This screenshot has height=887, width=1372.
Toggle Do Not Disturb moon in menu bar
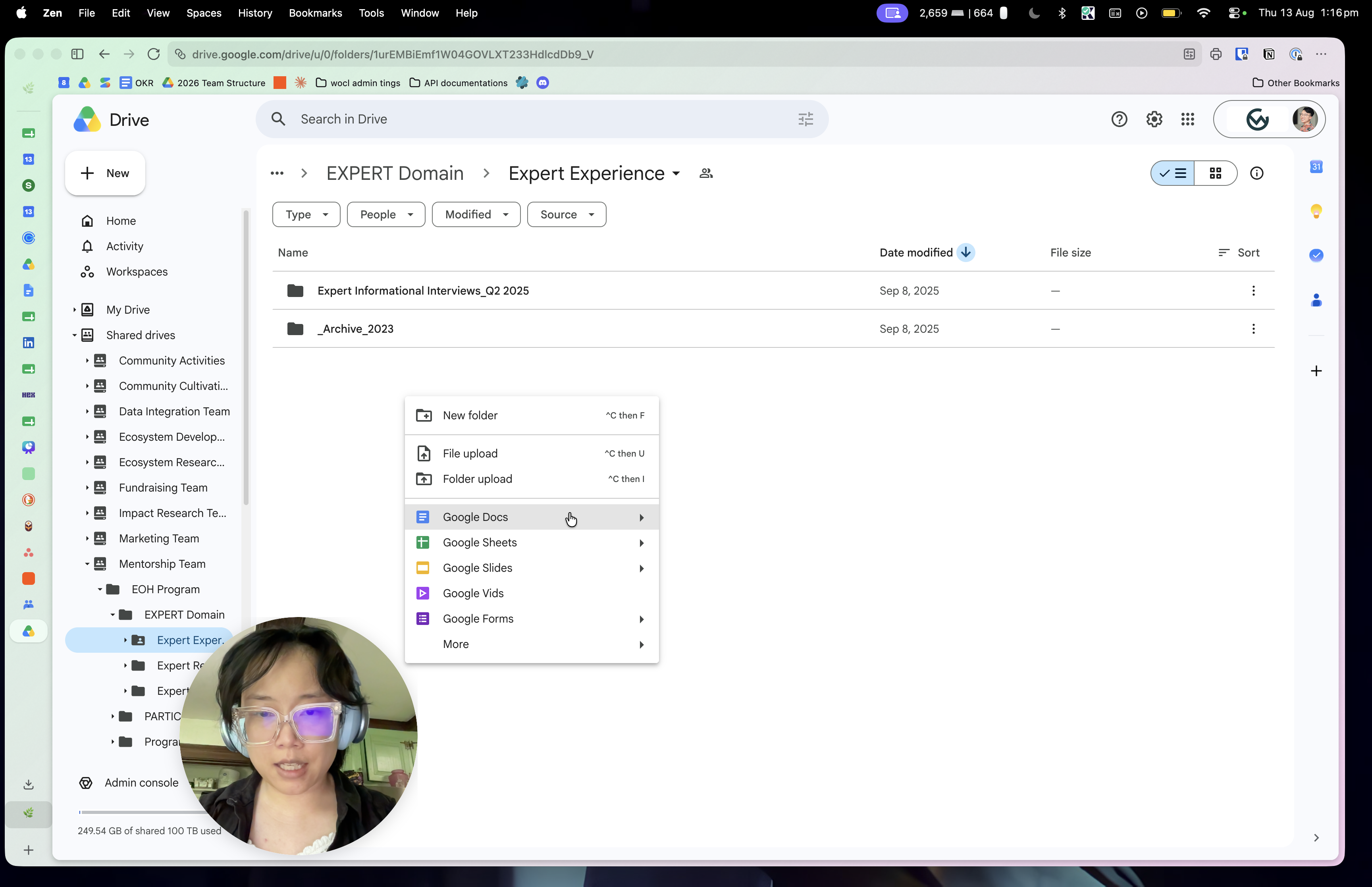tap(1034, 13)
